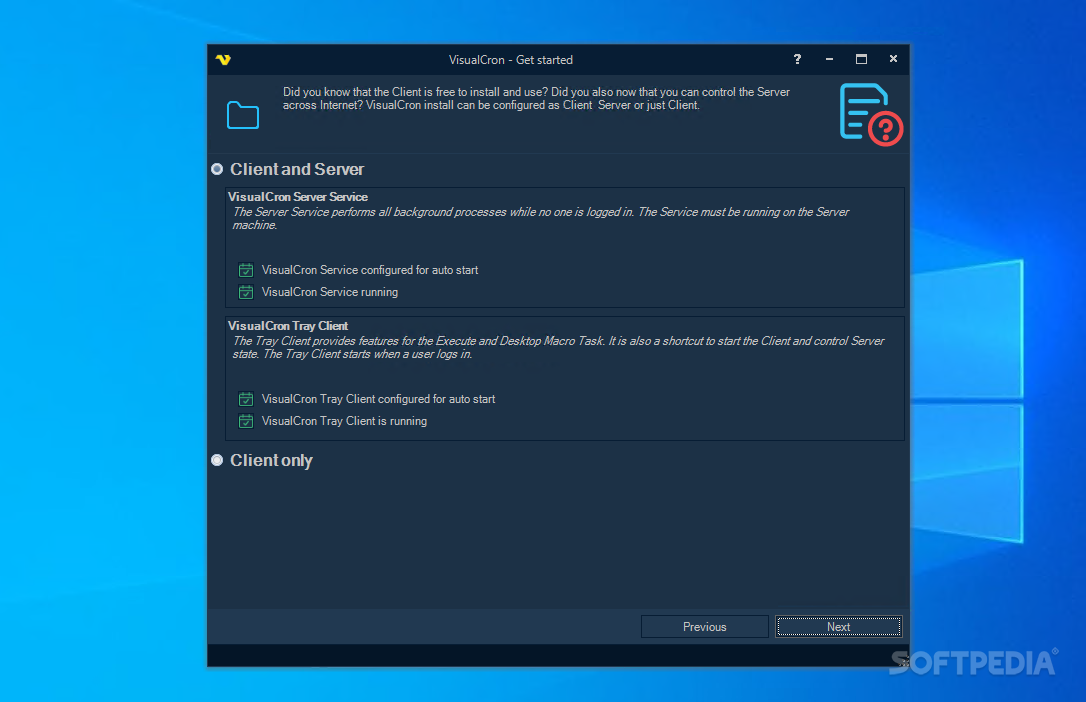Click the 'Did you know' tip text
The width and height of the screenshot is (1086, 702).
pyautogui.click(x=536, y=98)
